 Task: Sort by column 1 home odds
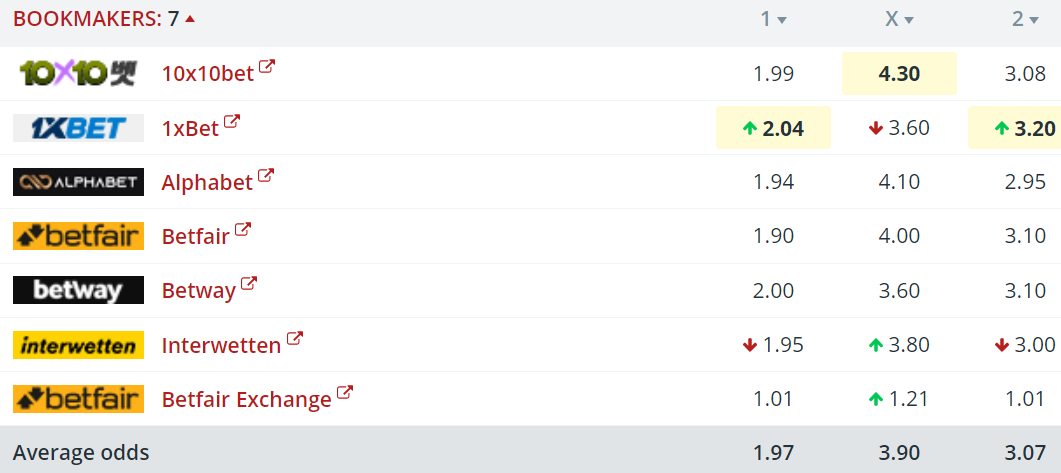point(773,20)
